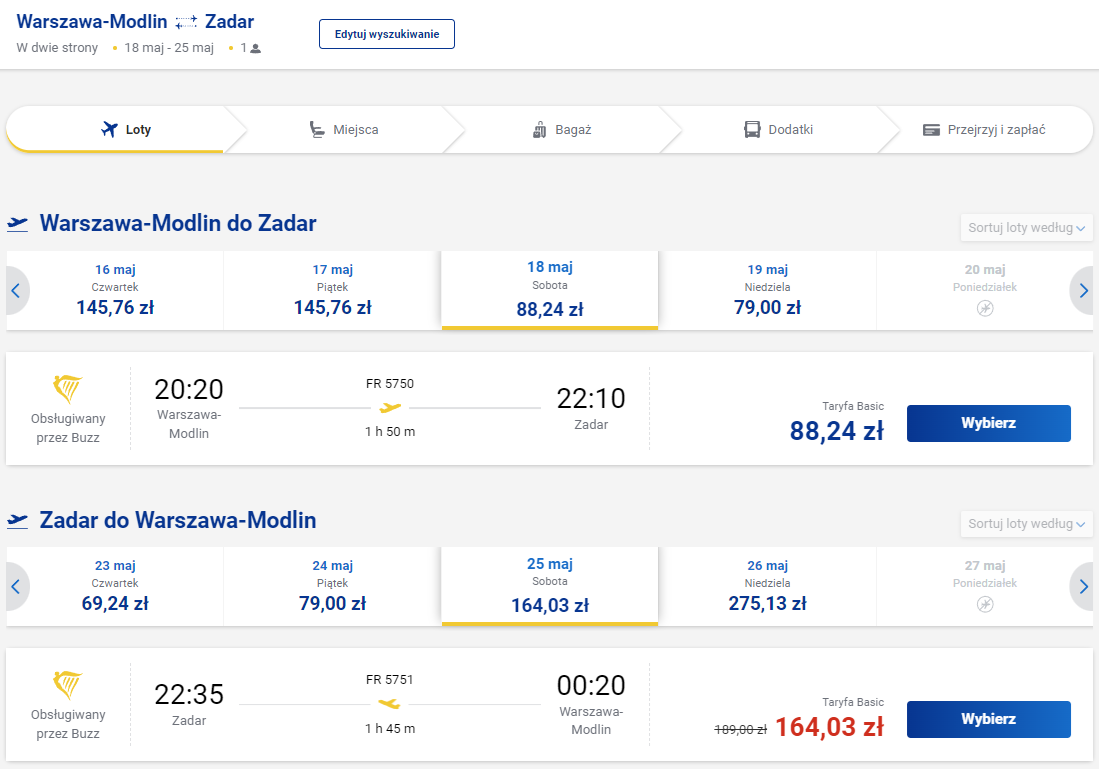The image size is (1099, 769).
Task: Choose return flight FR 5751 with Wybierz
Action: pos(988,719)
